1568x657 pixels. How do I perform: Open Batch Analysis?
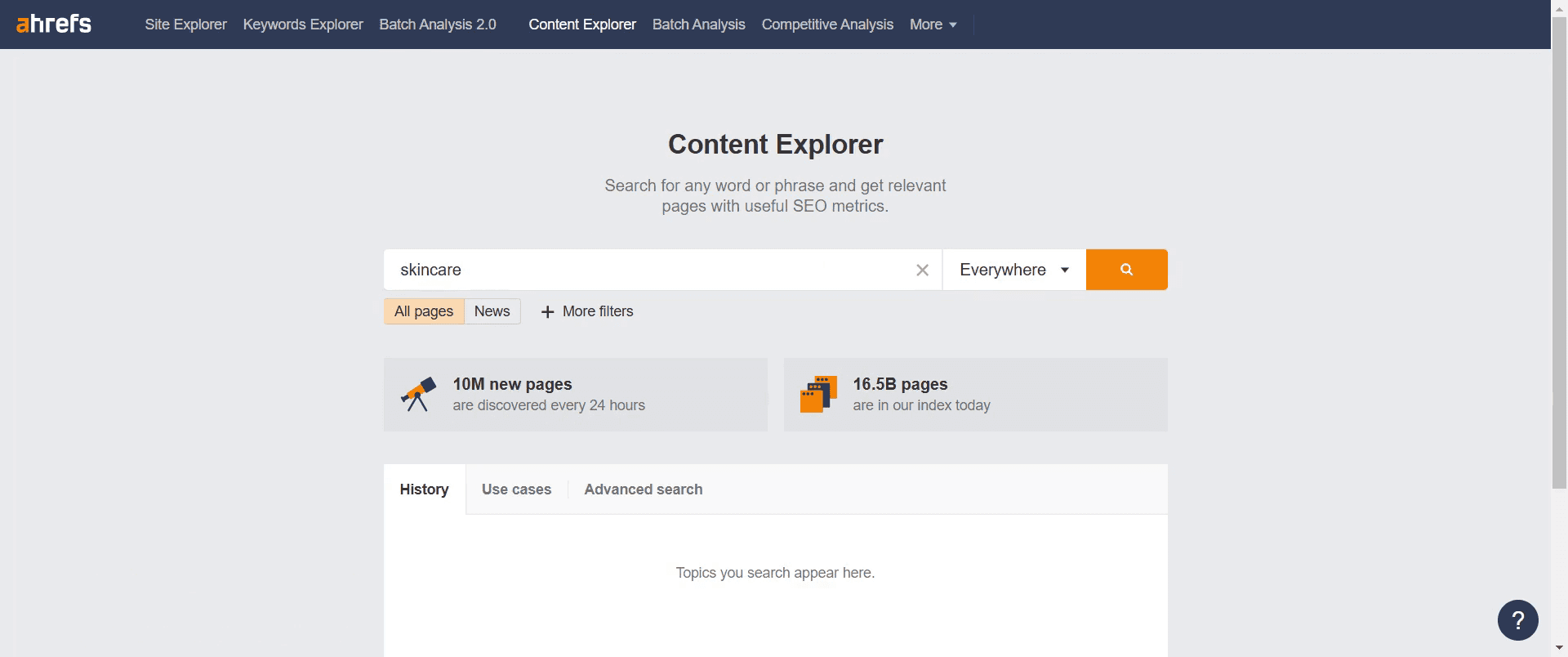[698, 25]
